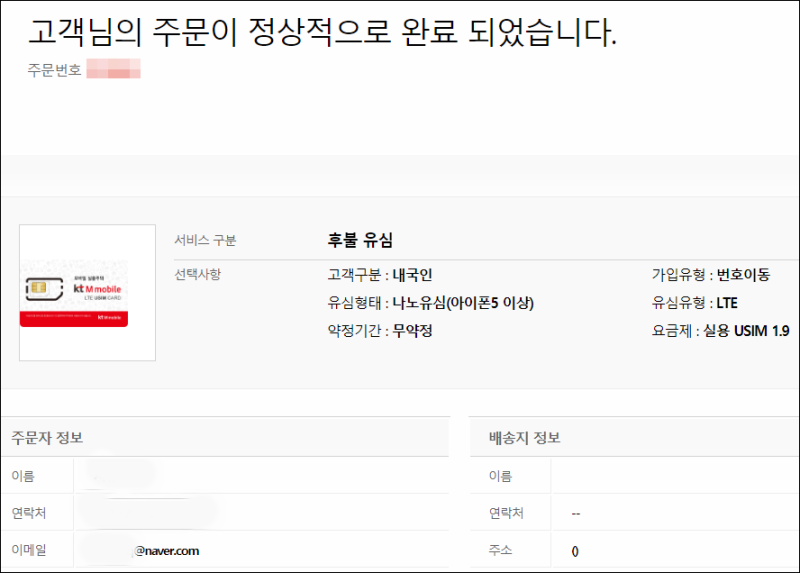The width and height of the screenshot is (800, 573).
Task: Select the 유심형태 나노유심 text
Action: coord(431,303)
